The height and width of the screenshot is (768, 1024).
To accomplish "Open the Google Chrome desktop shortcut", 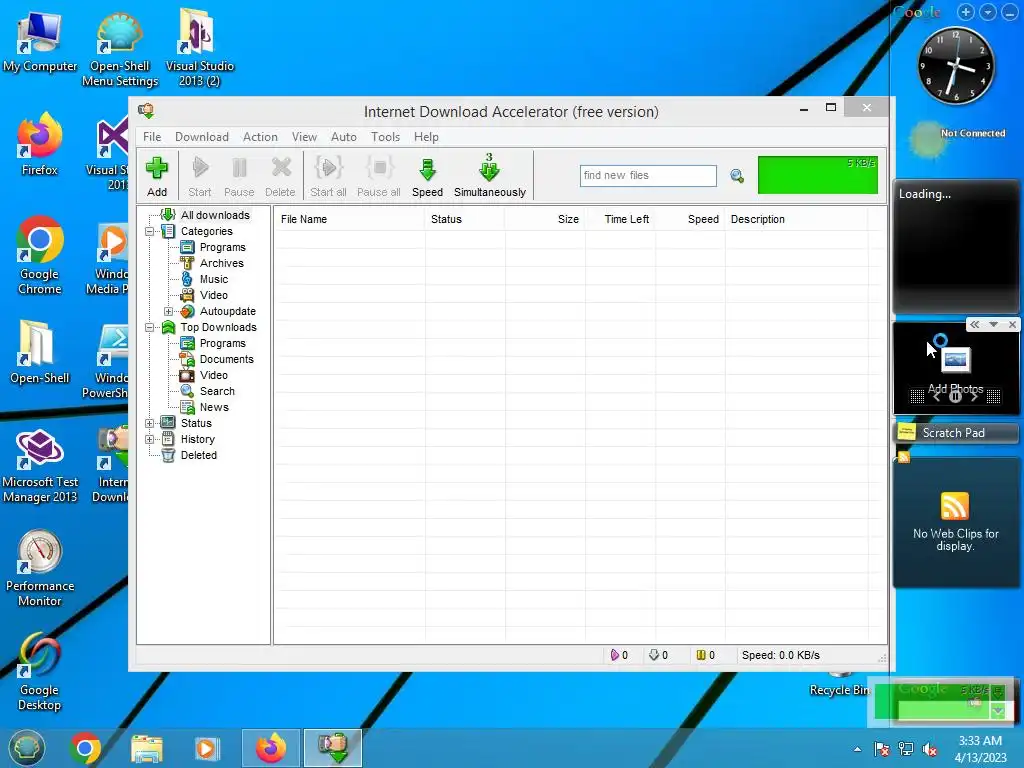I will click(x=40, y=256).
